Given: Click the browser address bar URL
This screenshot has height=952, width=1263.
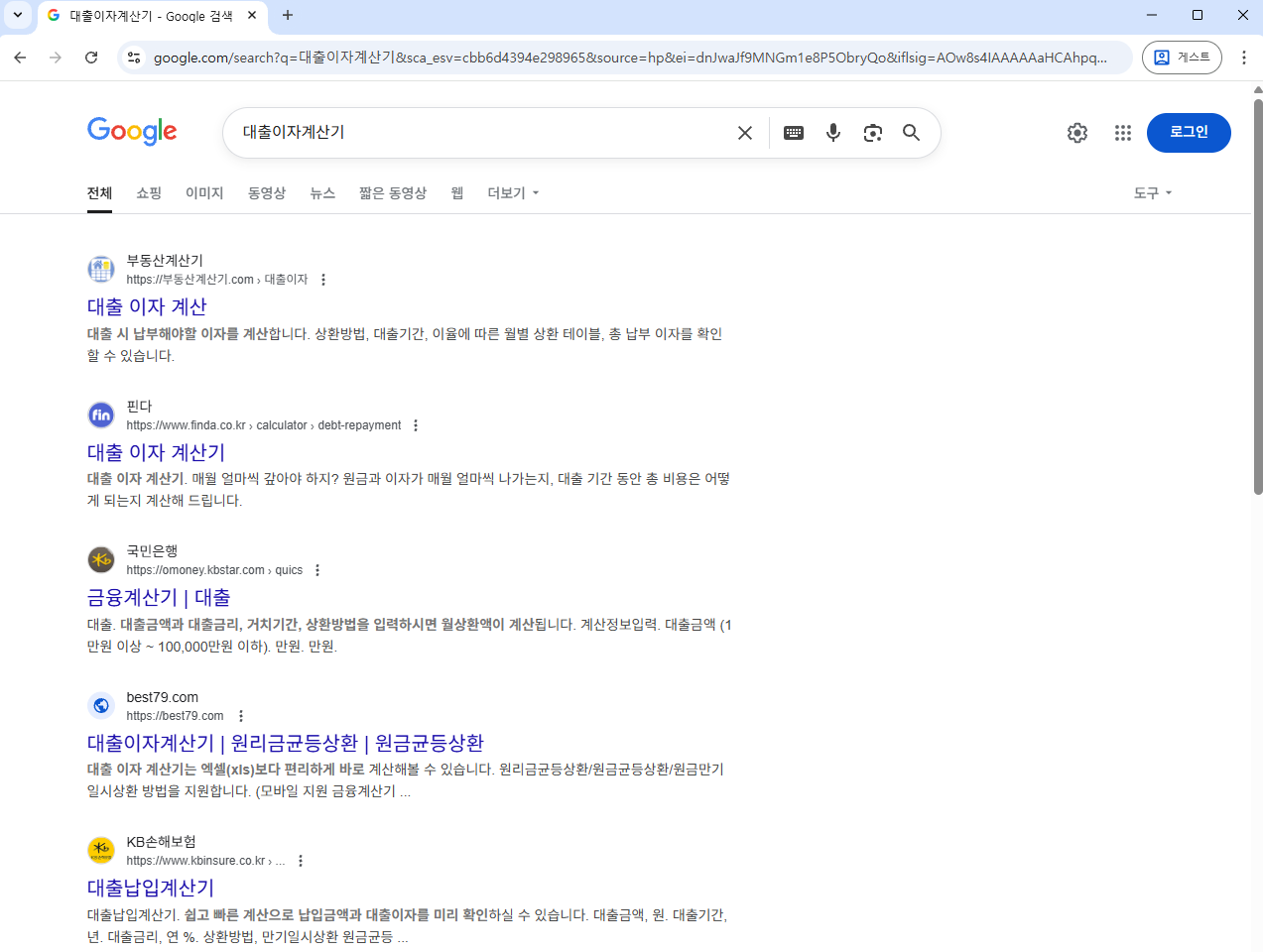Looking at the screenshot, I should pos(630,58).
